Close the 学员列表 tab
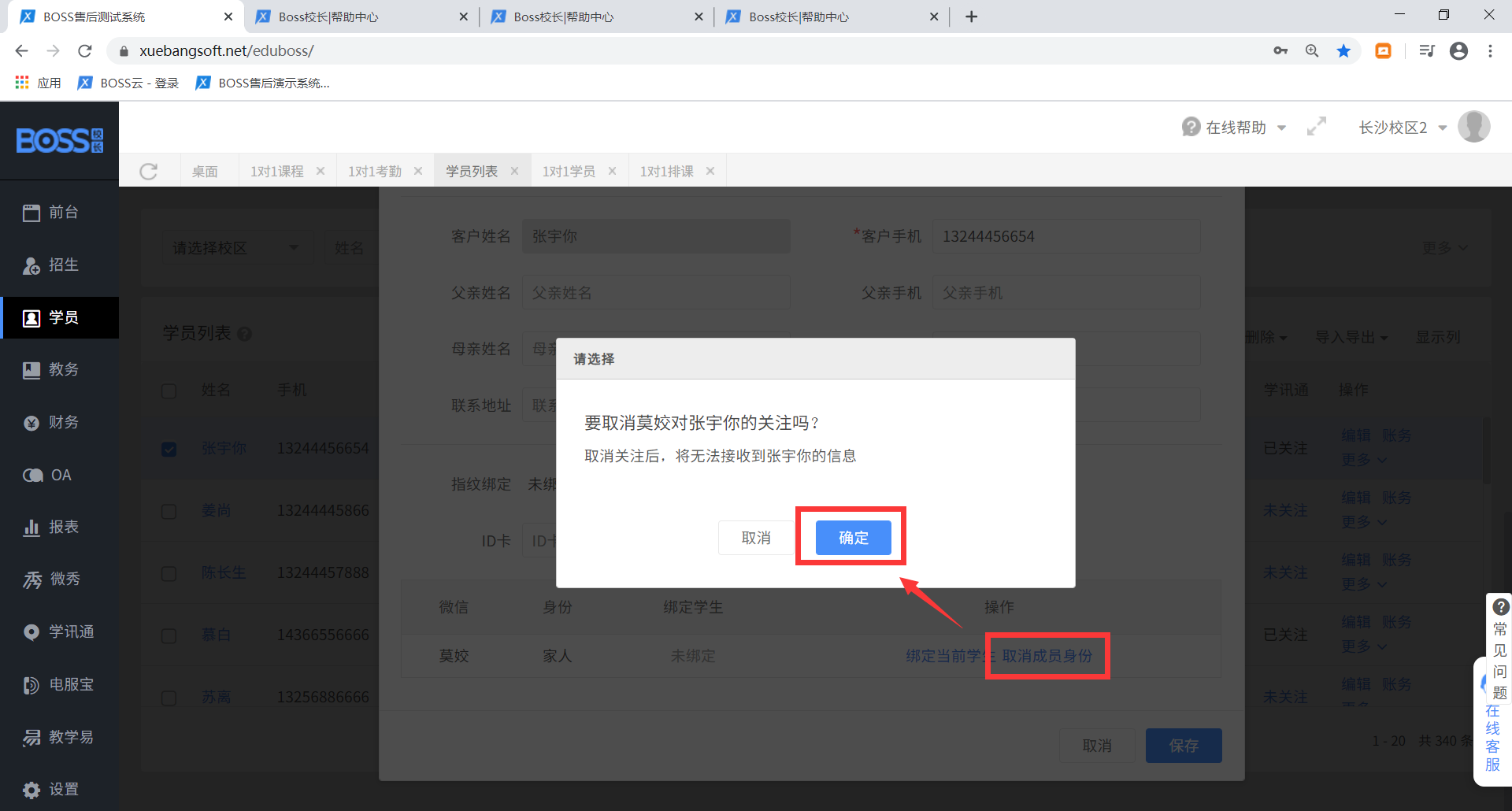The width and height of the screenshot is (1512, 811). (x=515, y=171)
